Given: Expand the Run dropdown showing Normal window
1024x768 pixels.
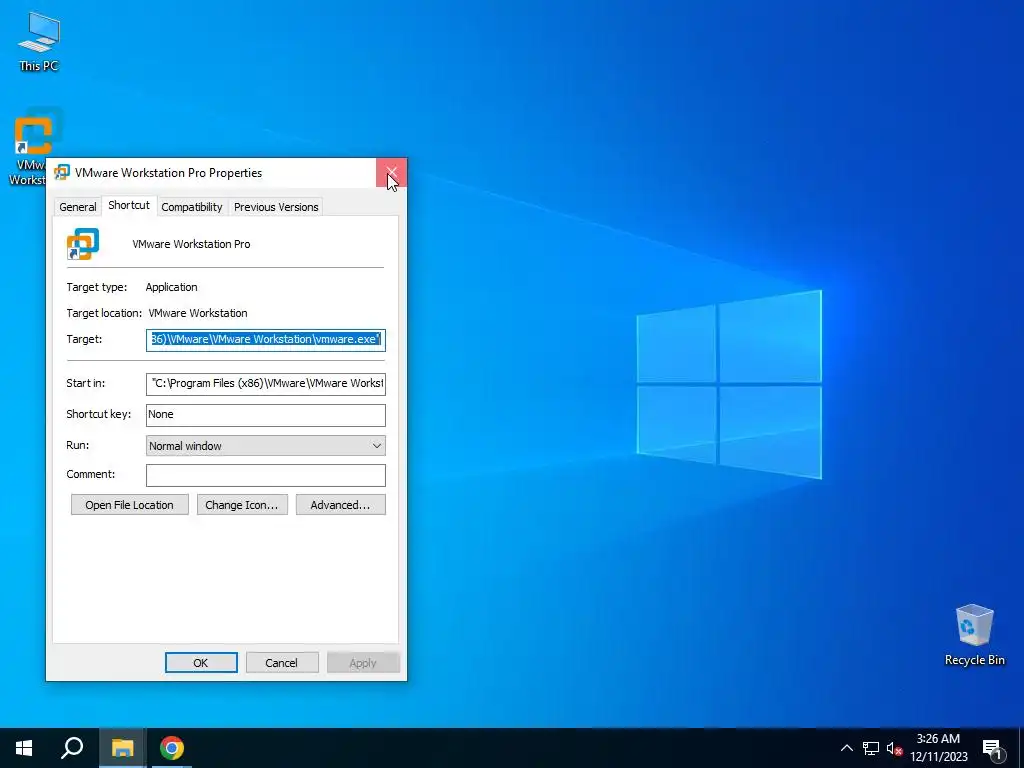Looking at the screenshot, I should pos(266,446).
